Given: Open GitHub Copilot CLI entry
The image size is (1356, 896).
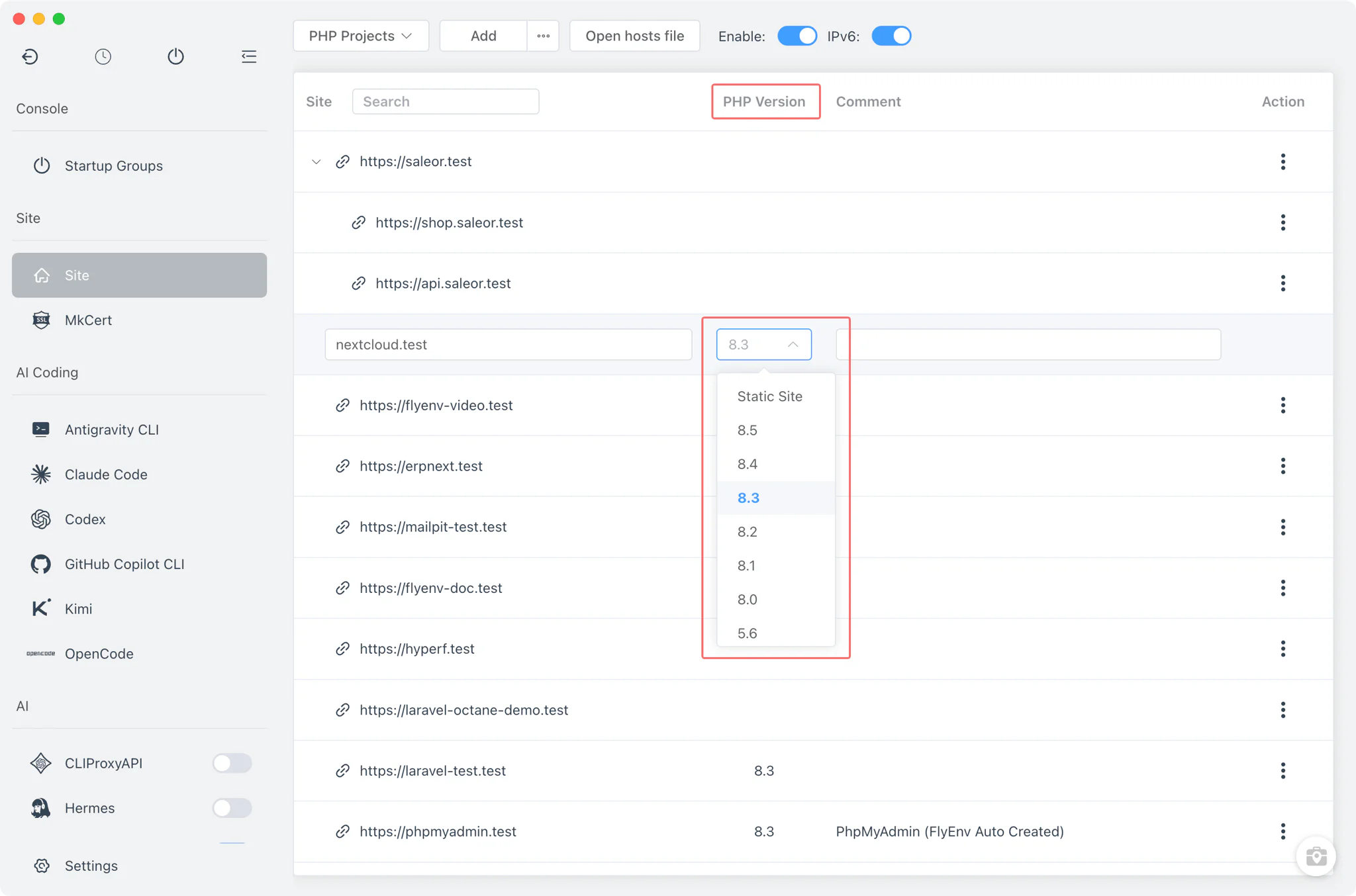Looking at the screenshot, I should (x=139, y=564).
